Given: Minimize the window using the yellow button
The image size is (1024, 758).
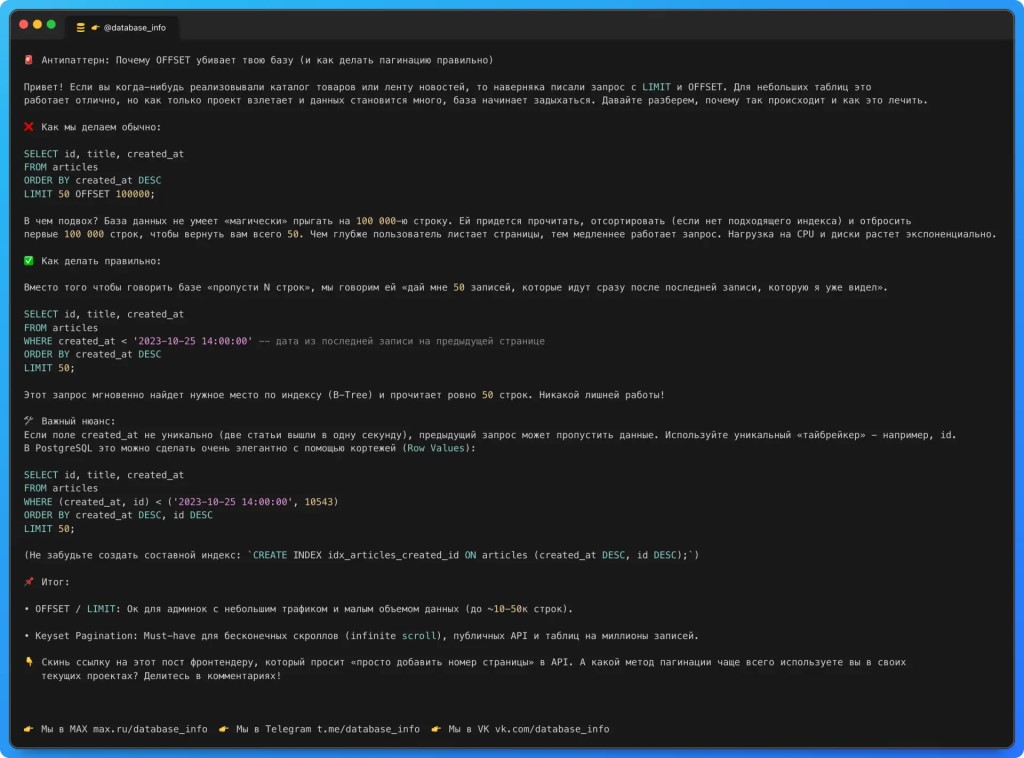Looking at the screenshot, I should [x=38, y=24].
